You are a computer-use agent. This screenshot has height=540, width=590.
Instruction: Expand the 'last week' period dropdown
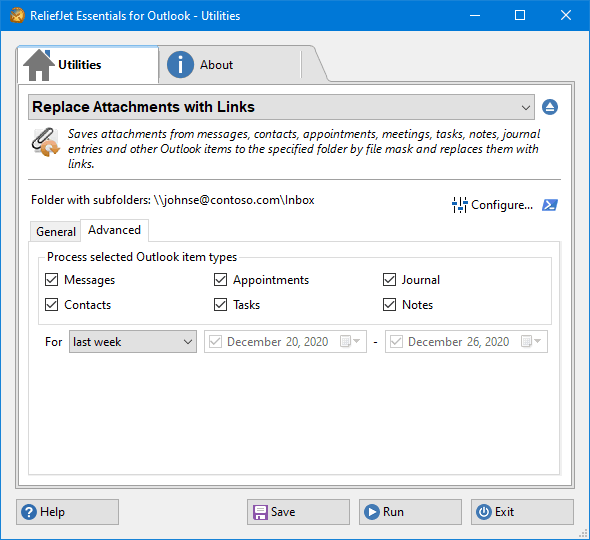(x=133, y=342)
